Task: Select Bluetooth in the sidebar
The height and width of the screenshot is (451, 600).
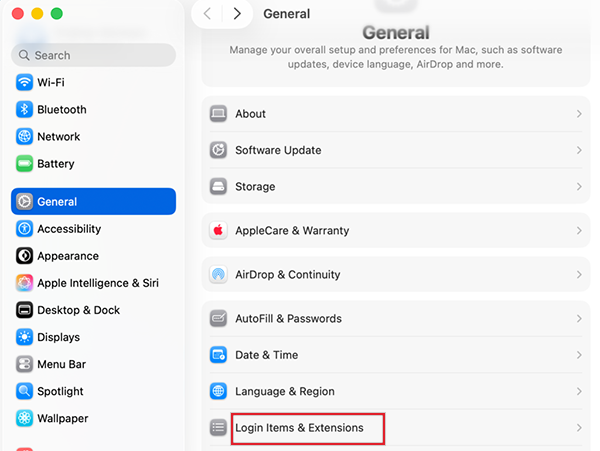Action: tap(62, 109)
